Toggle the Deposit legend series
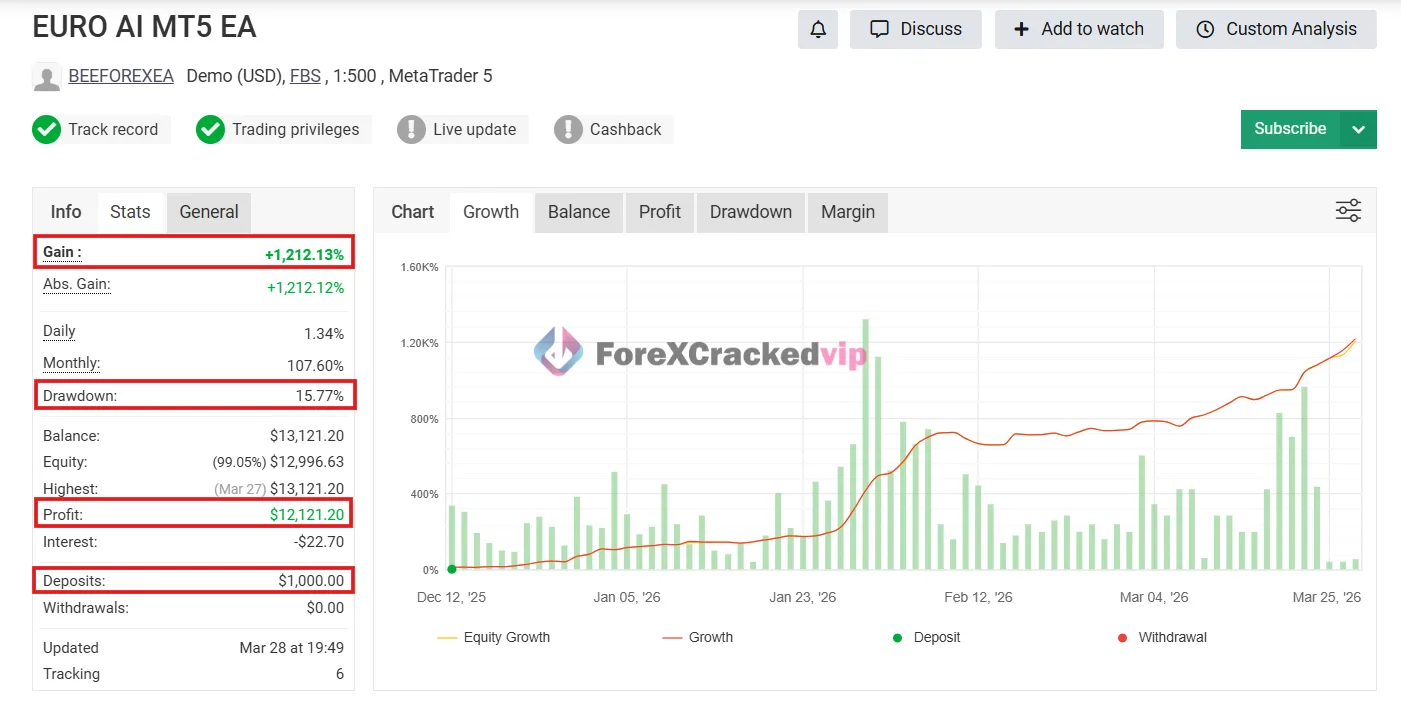Image resolution: width=1401 pixels, height=706 pixels. 926,637
